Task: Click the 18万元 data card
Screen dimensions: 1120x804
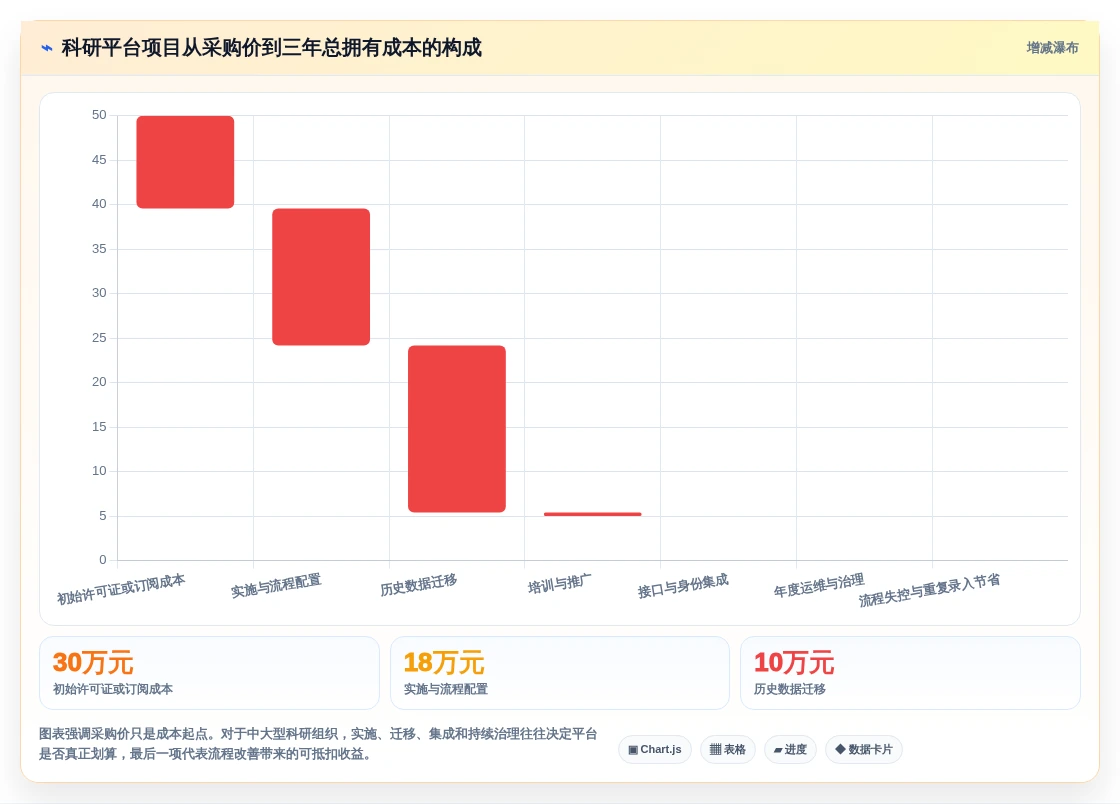Action: pyautogui.click(x=559, y=673)
